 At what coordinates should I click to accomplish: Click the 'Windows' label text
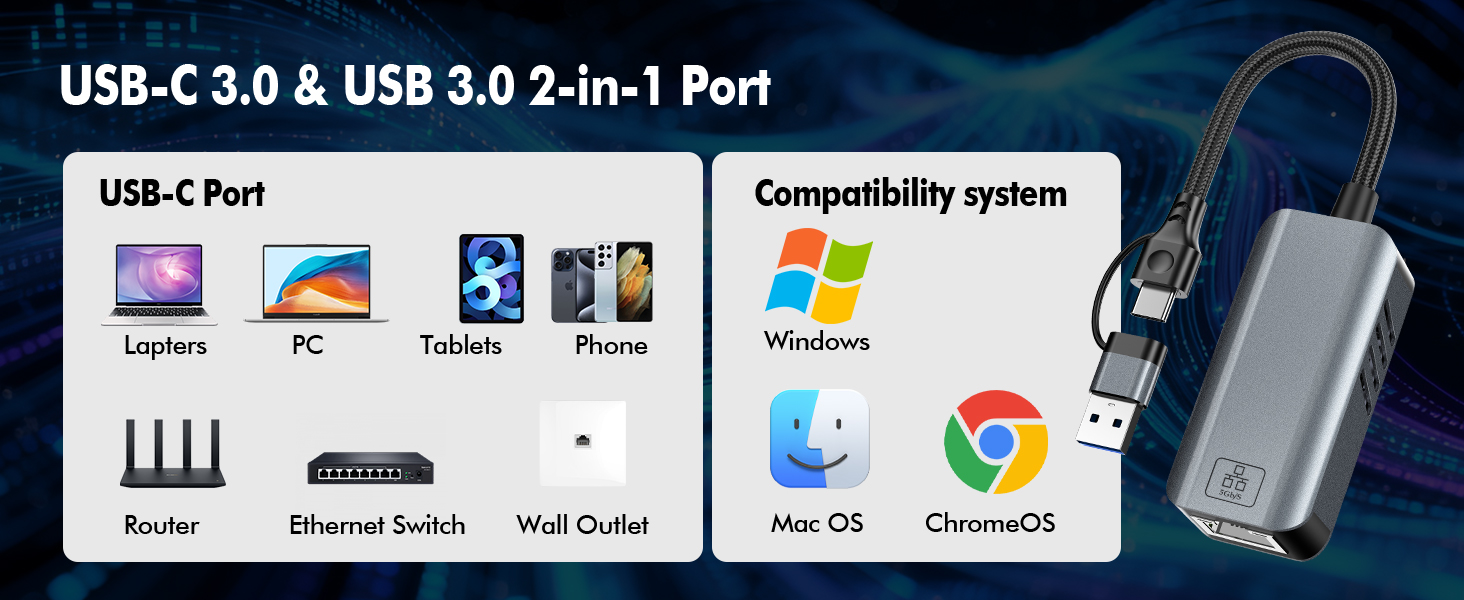817,342
